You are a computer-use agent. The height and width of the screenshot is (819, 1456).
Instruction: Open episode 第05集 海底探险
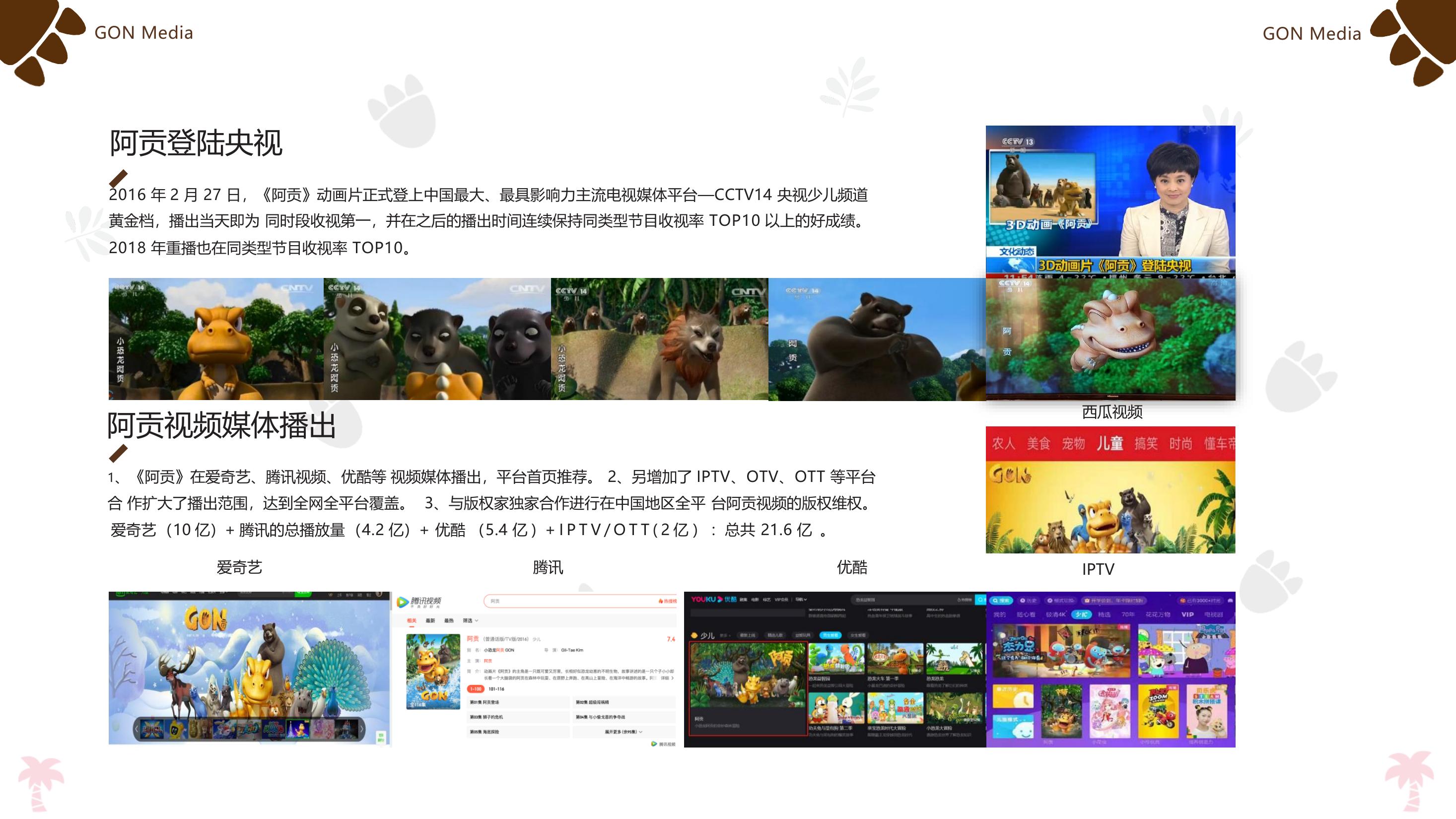[x=518, y=732]
